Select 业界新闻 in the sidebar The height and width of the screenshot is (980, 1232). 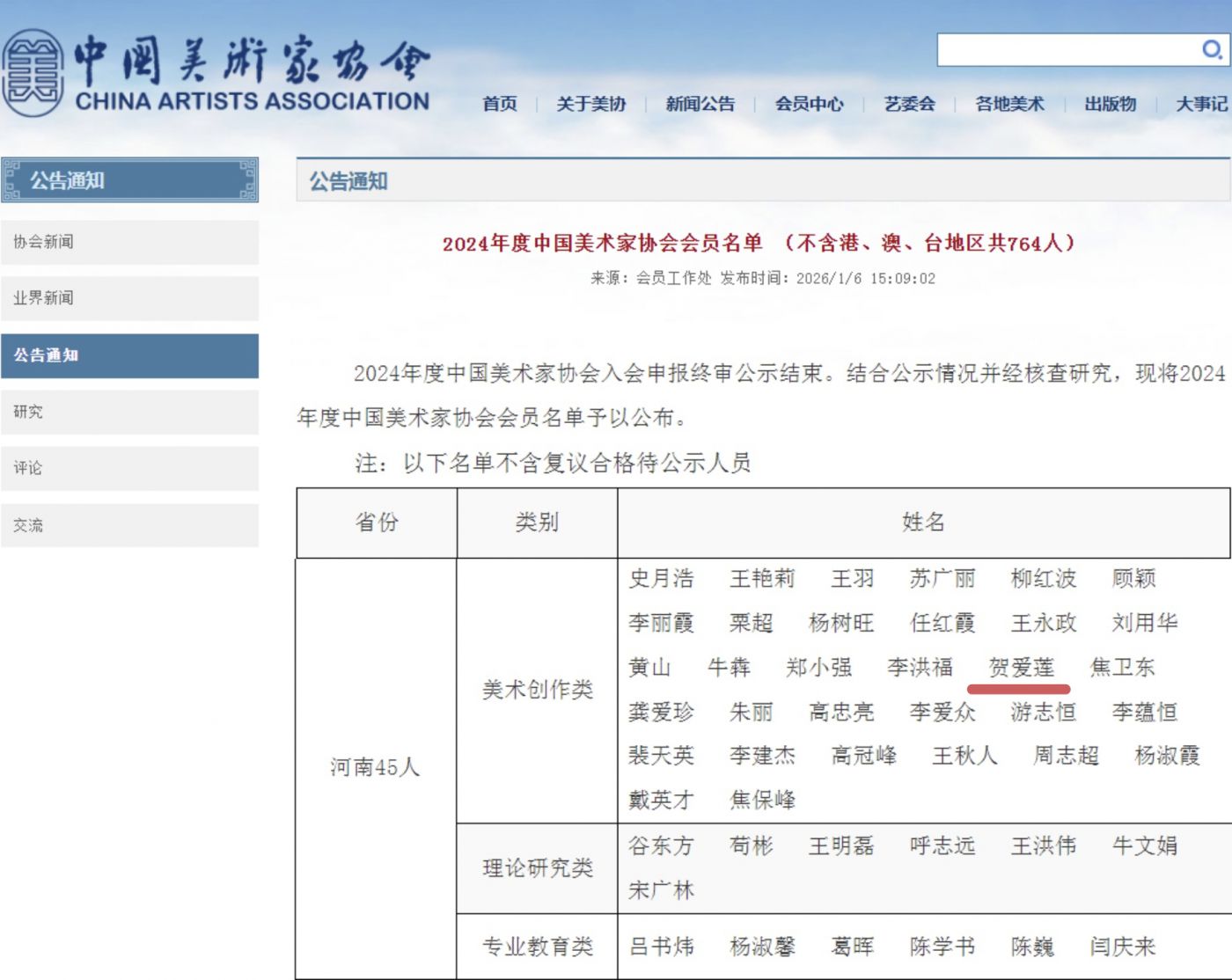[x=129, y=298]
